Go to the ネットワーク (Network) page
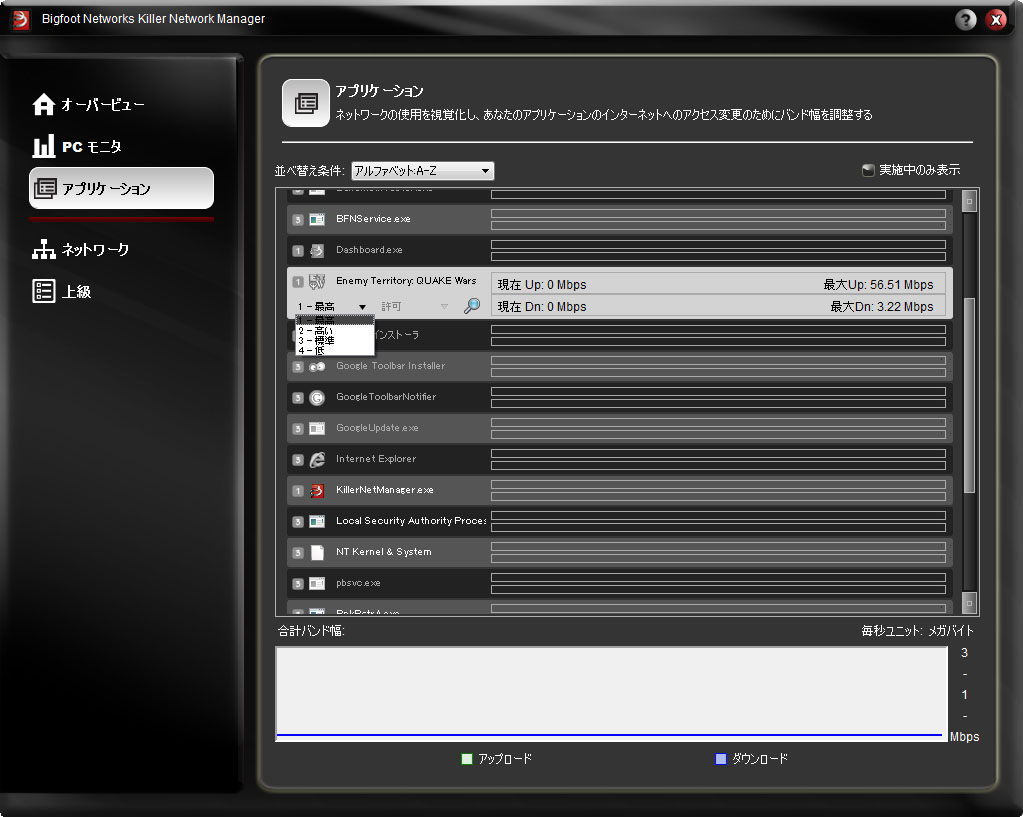 [x=80, y=249]
